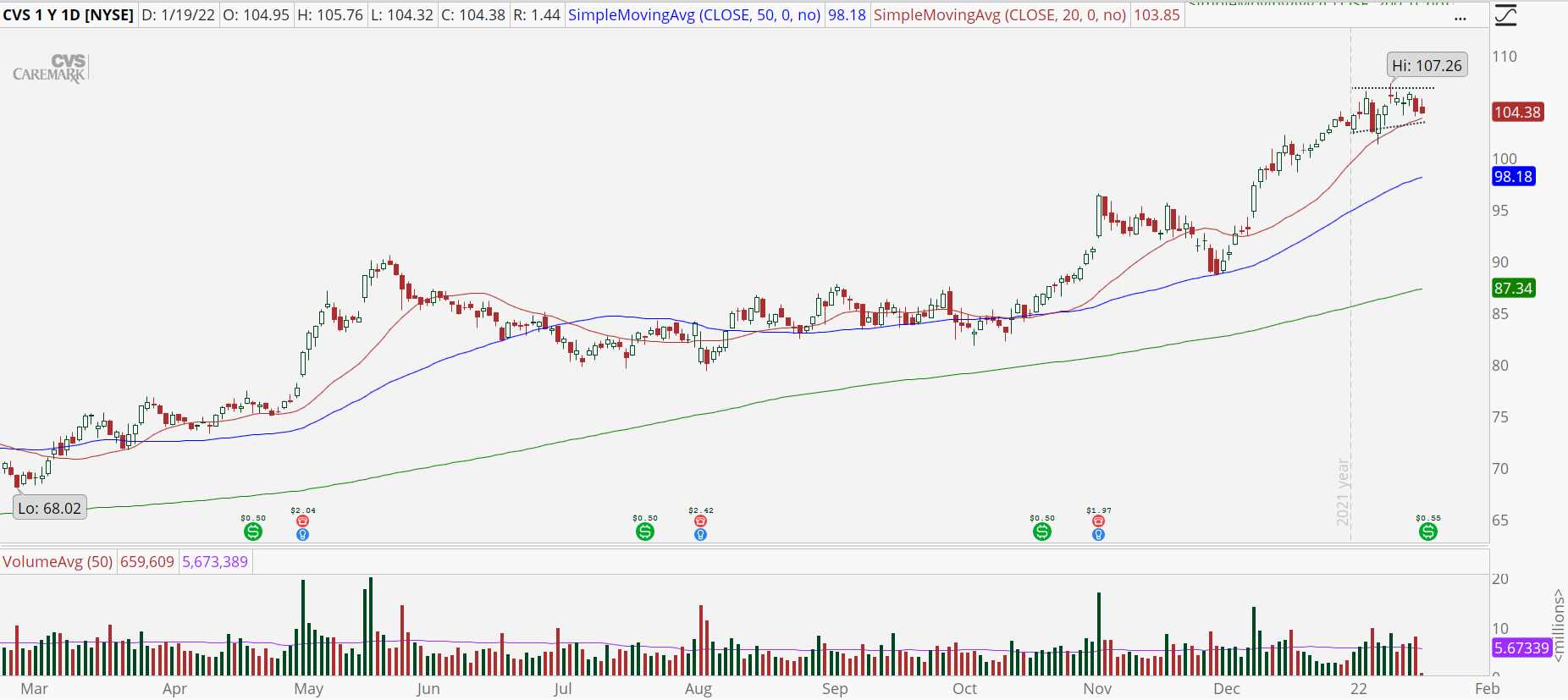Select the 'O: 104.95' open value
The height and width of the screenshot is (700, 1568).
(256, 15)
